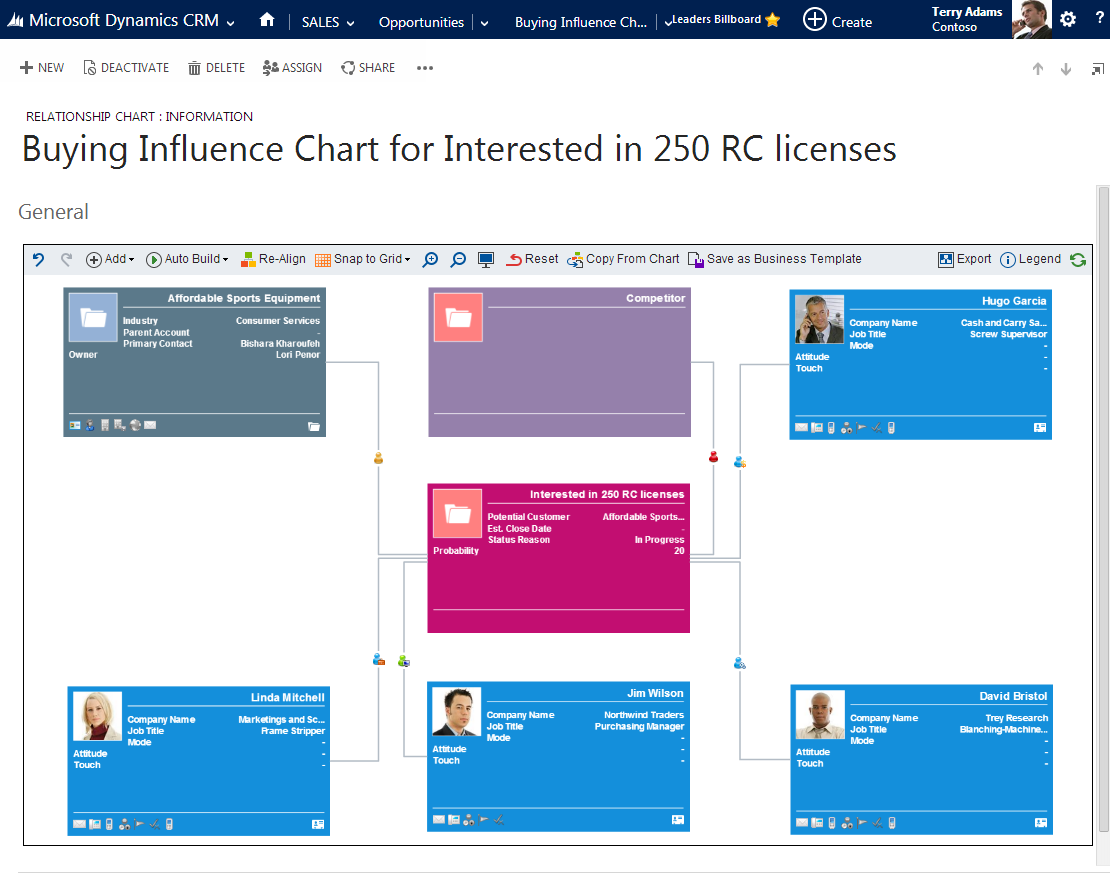
Task: Click Re-Align in the chart toolbar
Action: (273, 260)
